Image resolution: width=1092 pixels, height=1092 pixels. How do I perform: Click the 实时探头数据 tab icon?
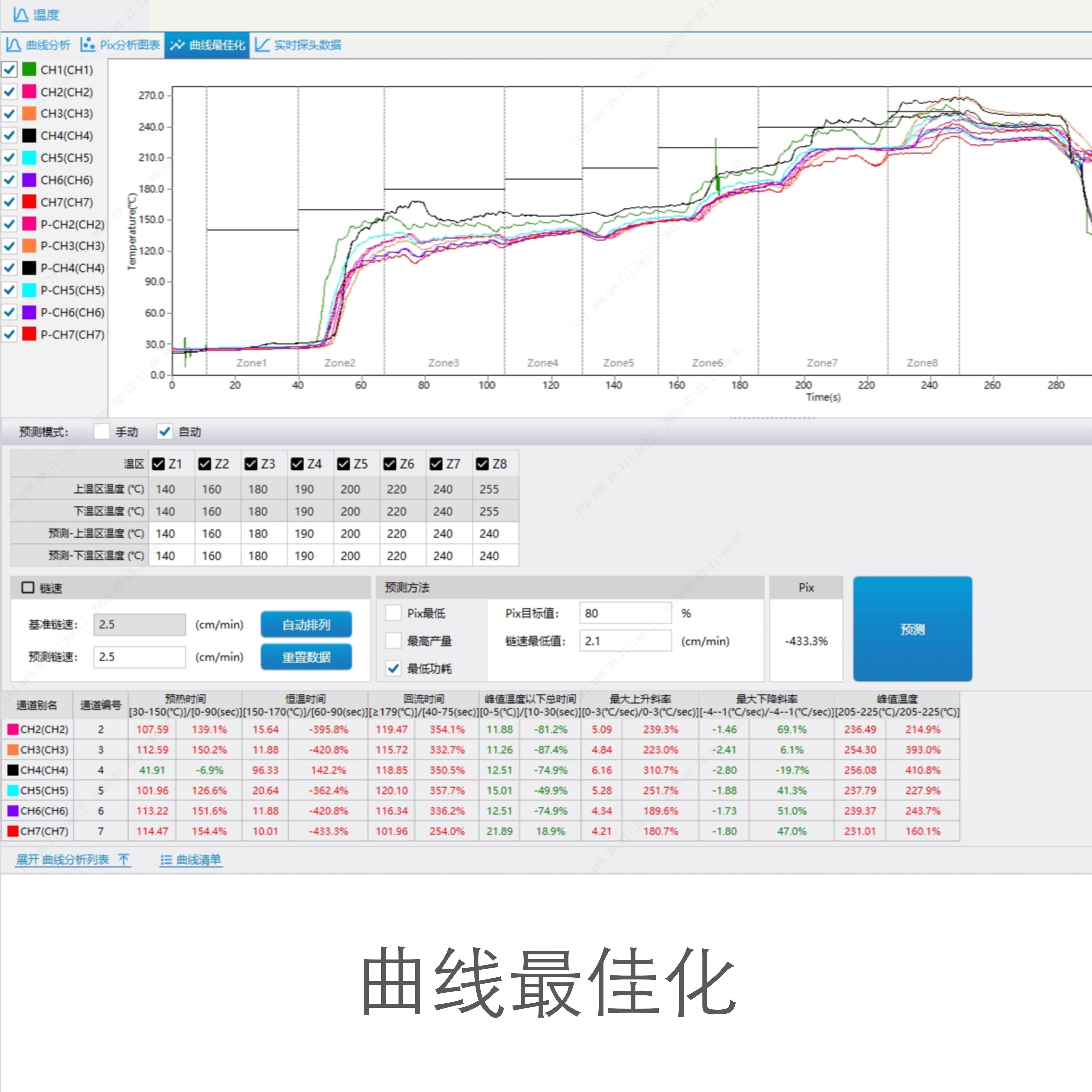(x=262, y=45)
